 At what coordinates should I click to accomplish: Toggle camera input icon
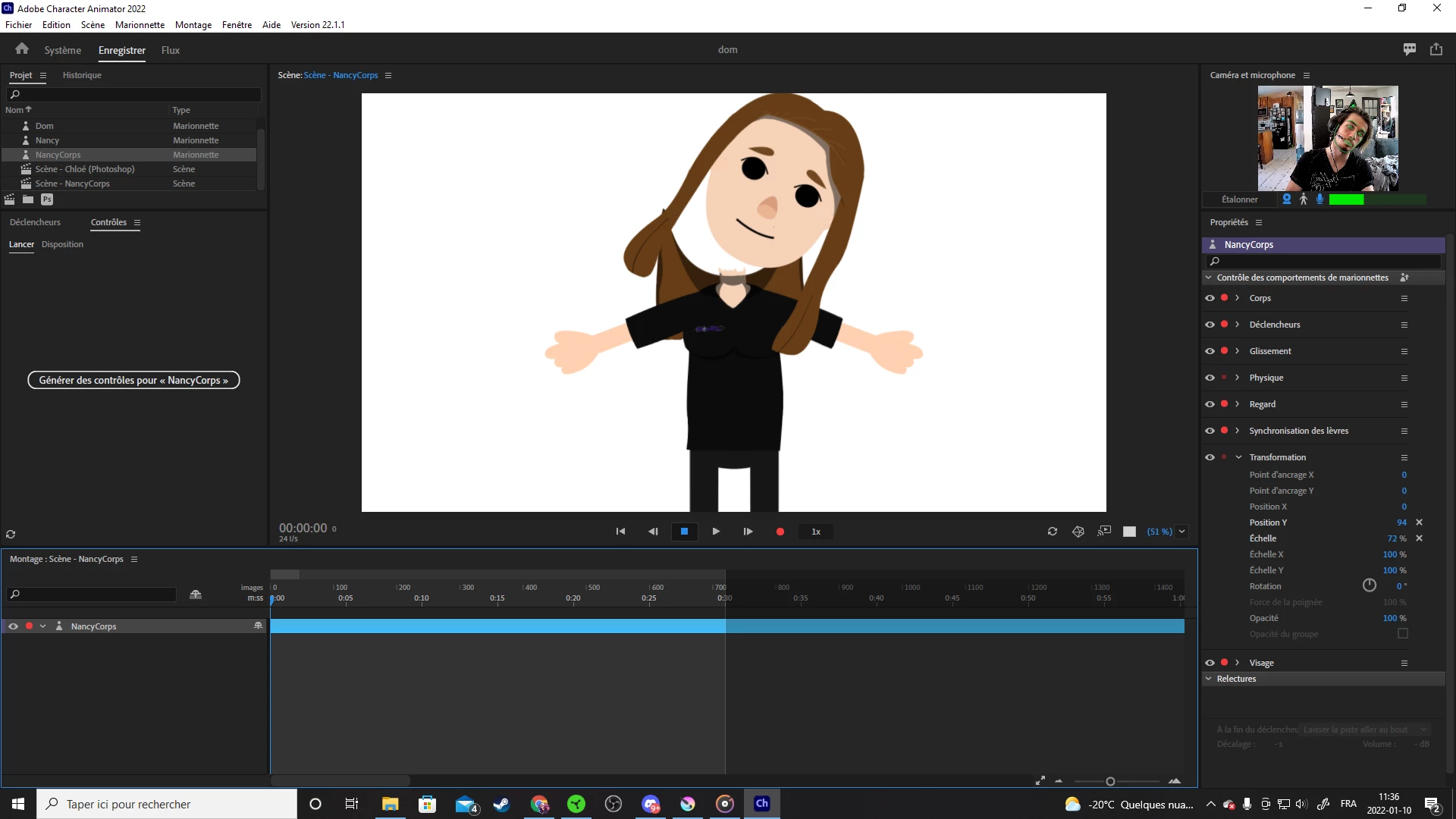[1287, 199]
